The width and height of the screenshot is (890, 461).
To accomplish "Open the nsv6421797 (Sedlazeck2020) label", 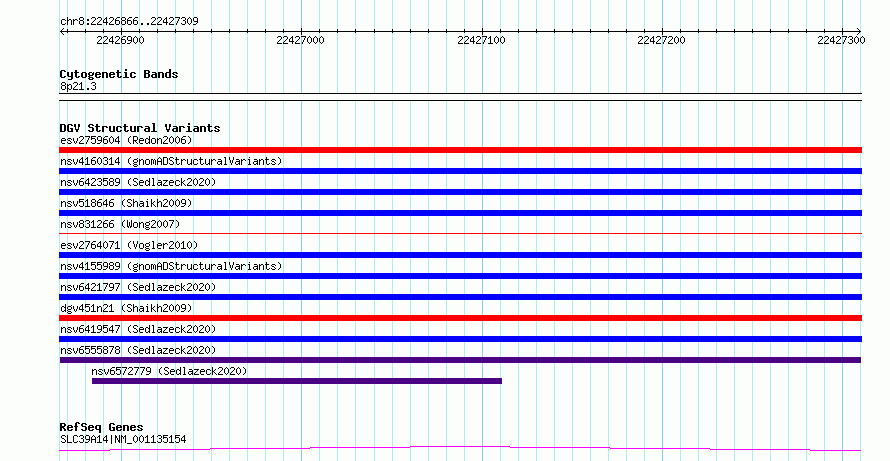I will tap(138, 287).
